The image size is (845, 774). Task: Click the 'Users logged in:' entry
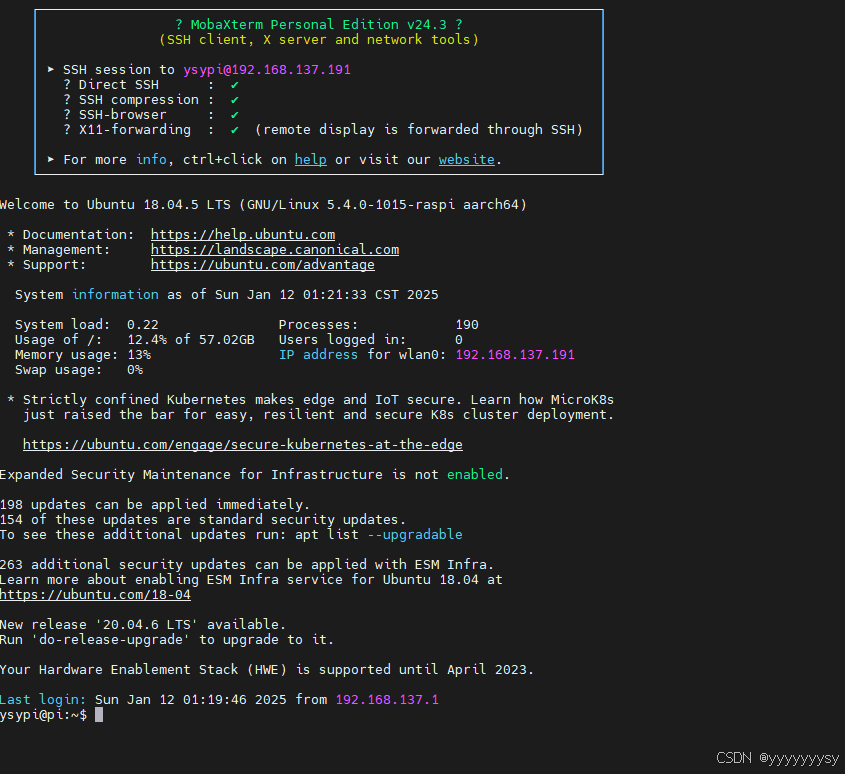tap(370, 340)
